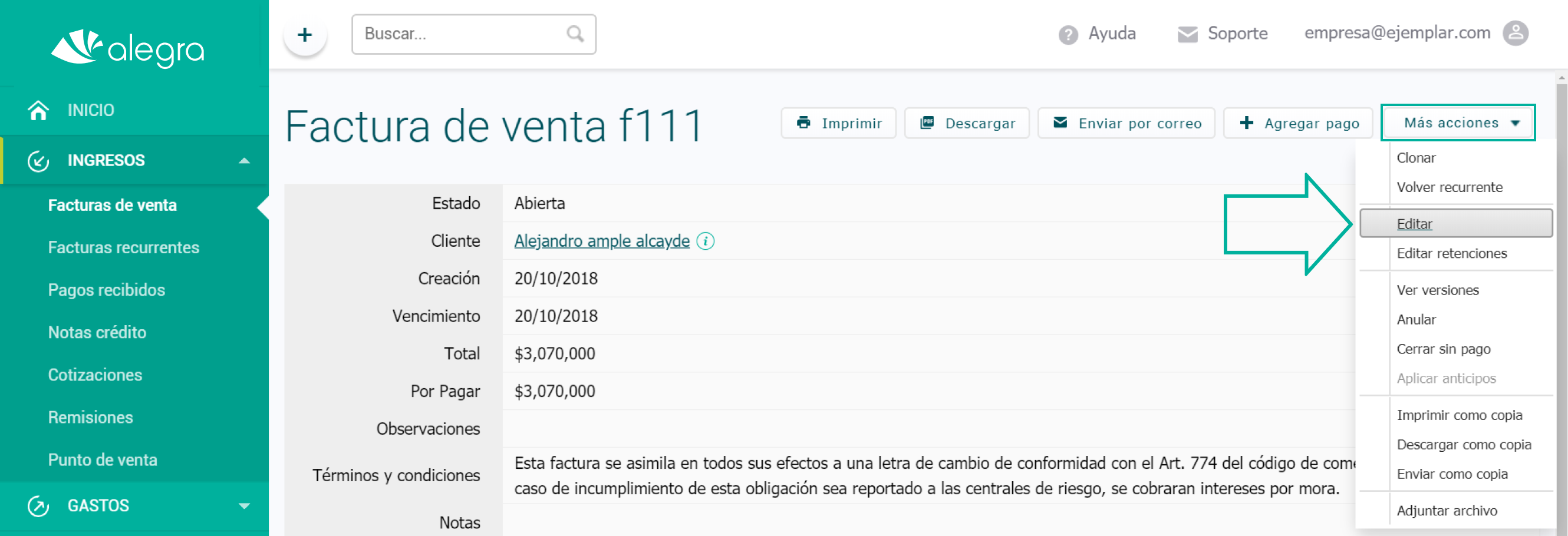Click the Descargar button
This screenshot has width=1568, height=536.
coord(967,124)
